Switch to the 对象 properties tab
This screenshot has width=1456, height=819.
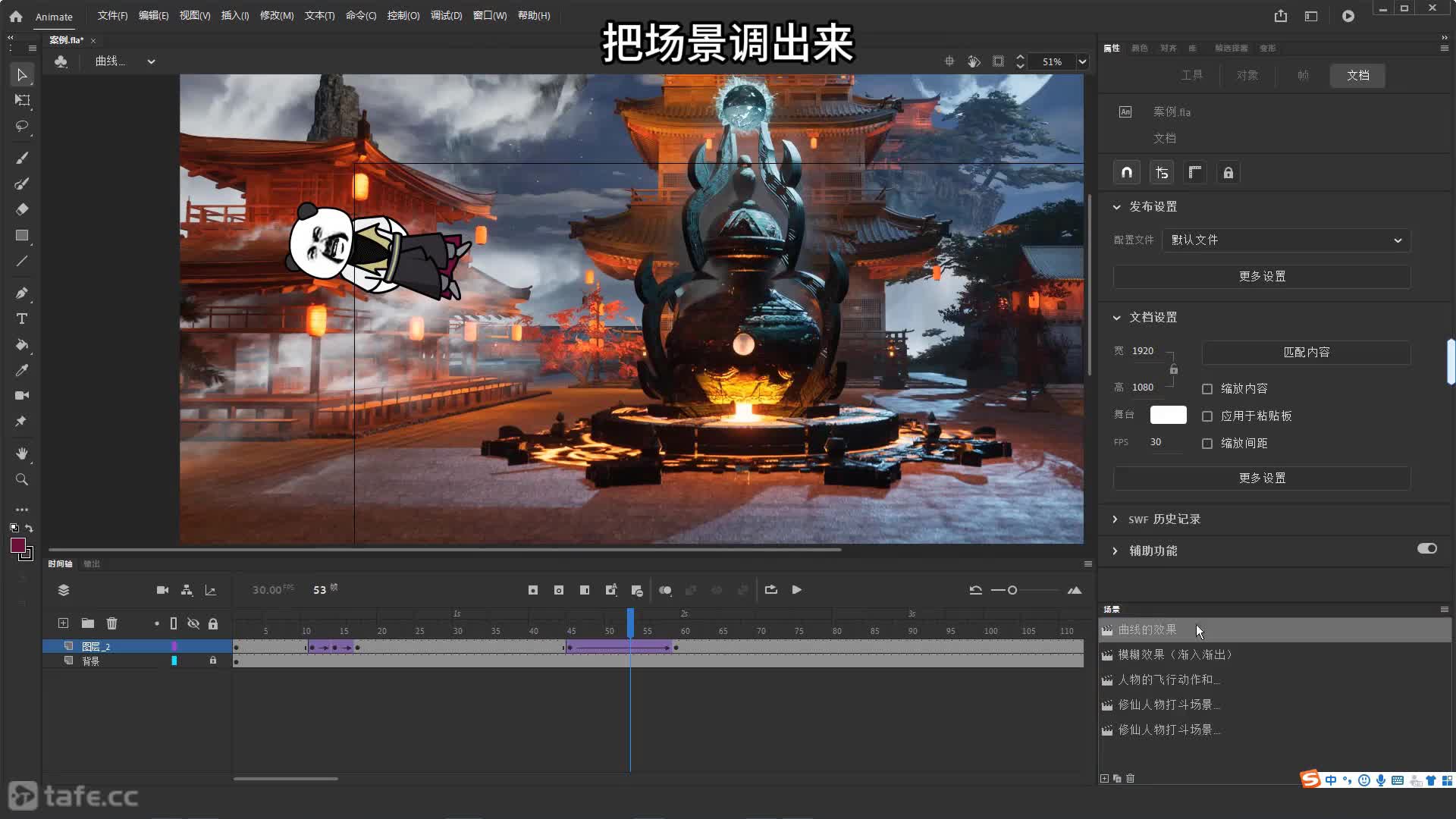(1247, 75)
